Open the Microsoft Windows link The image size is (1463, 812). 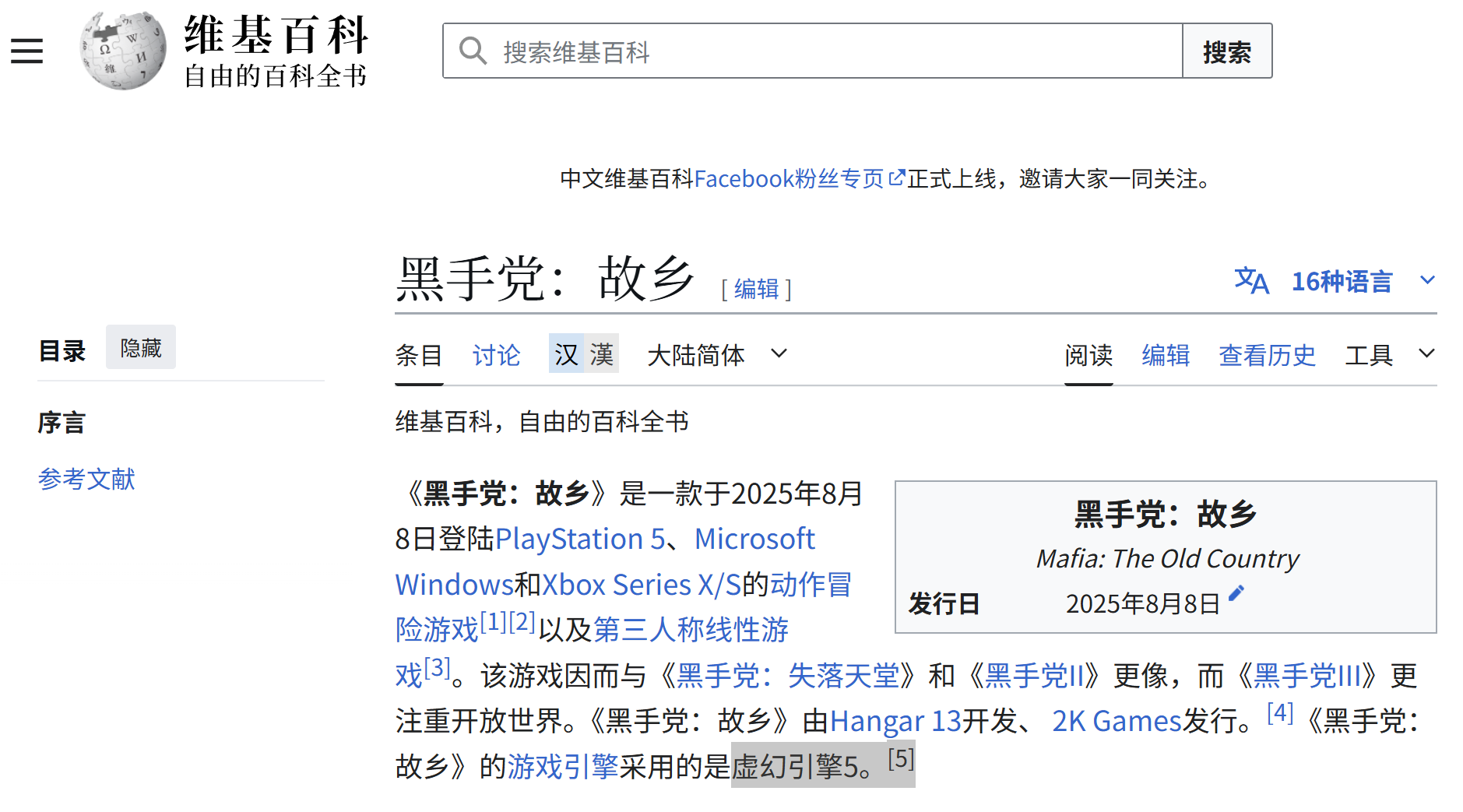pos(754,539)
